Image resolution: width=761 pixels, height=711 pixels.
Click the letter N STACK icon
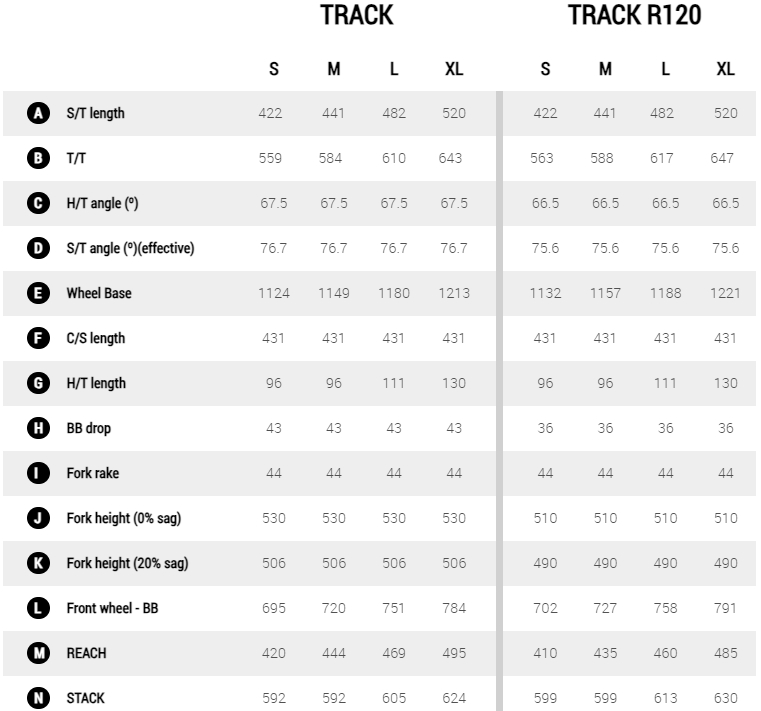point(38,698)
